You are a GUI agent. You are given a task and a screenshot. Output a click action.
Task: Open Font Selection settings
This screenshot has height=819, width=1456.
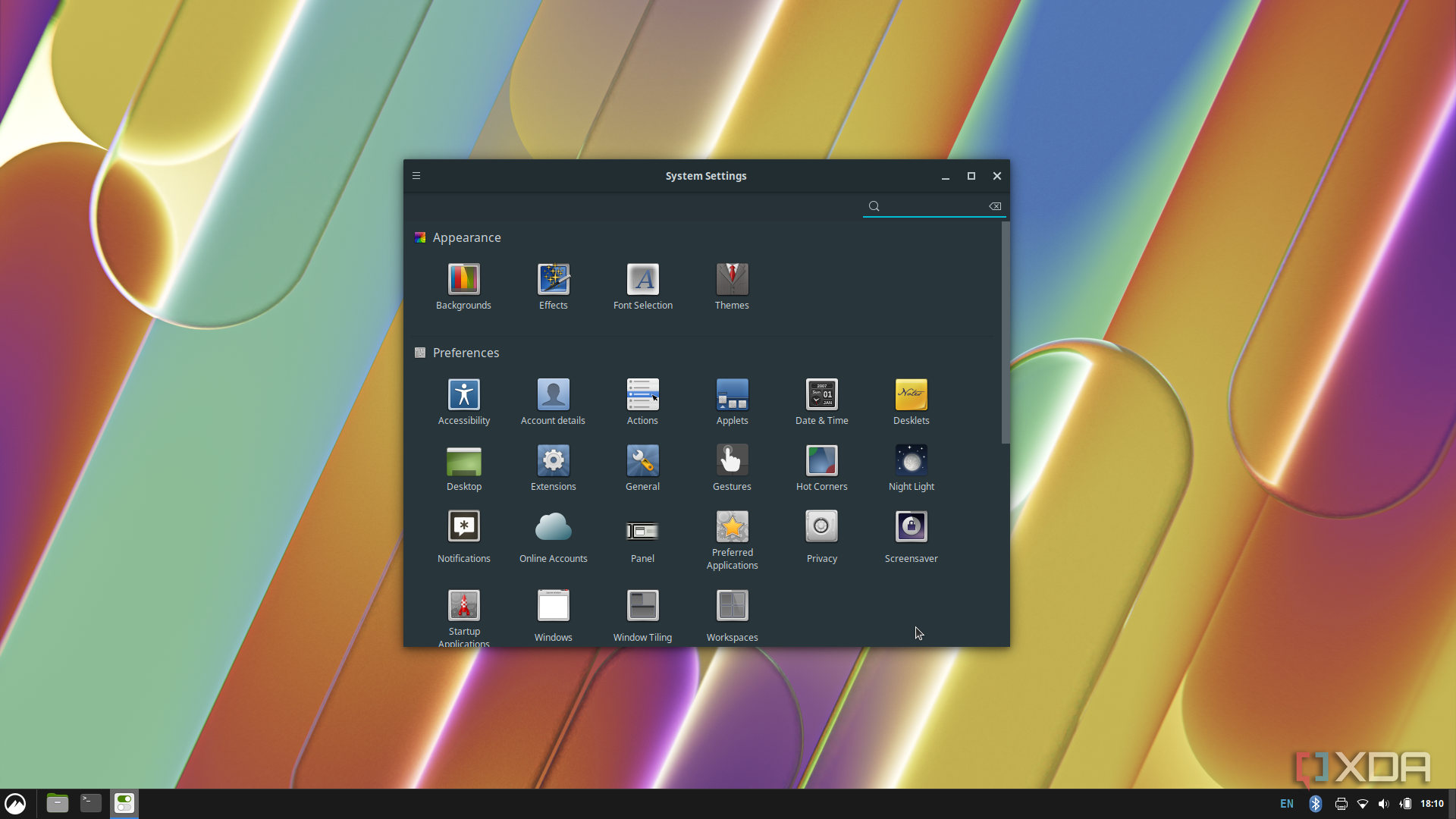(x=642, y=287)
